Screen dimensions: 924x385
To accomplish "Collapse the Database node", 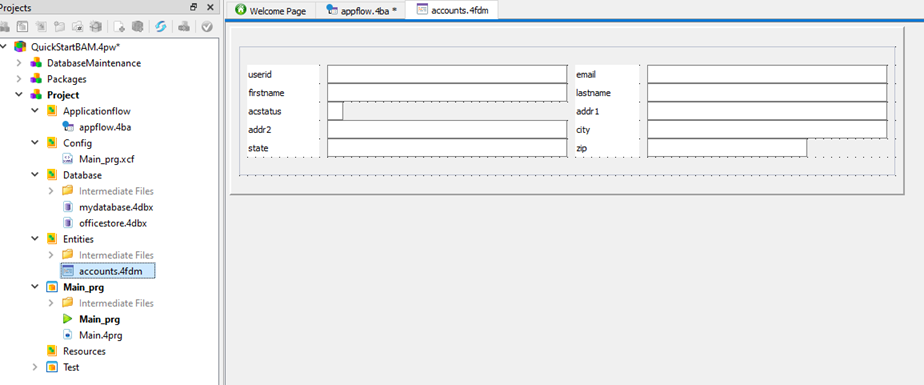I will pyautogui.click(x=35, y=175).
